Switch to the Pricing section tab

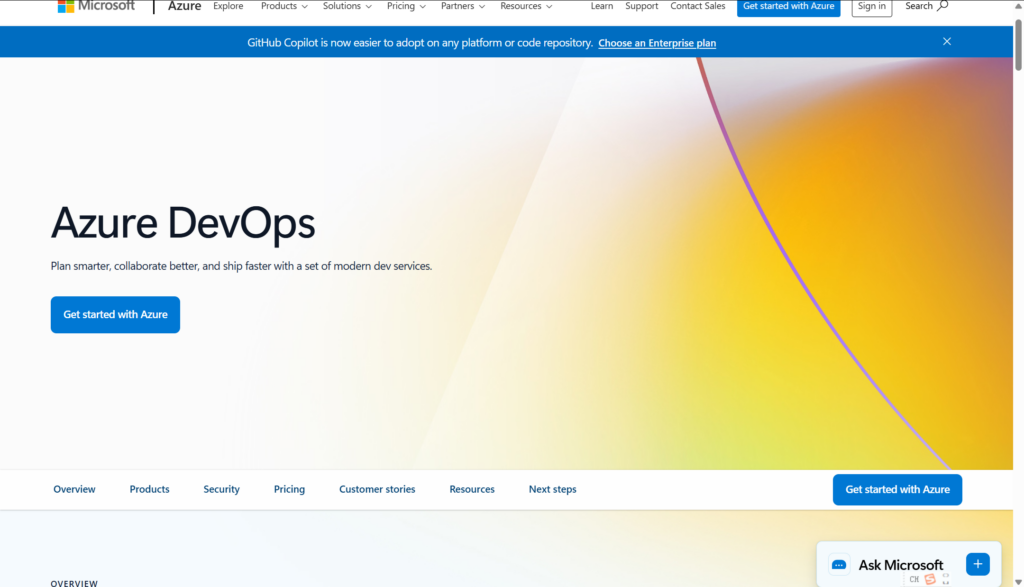point(289,489)
